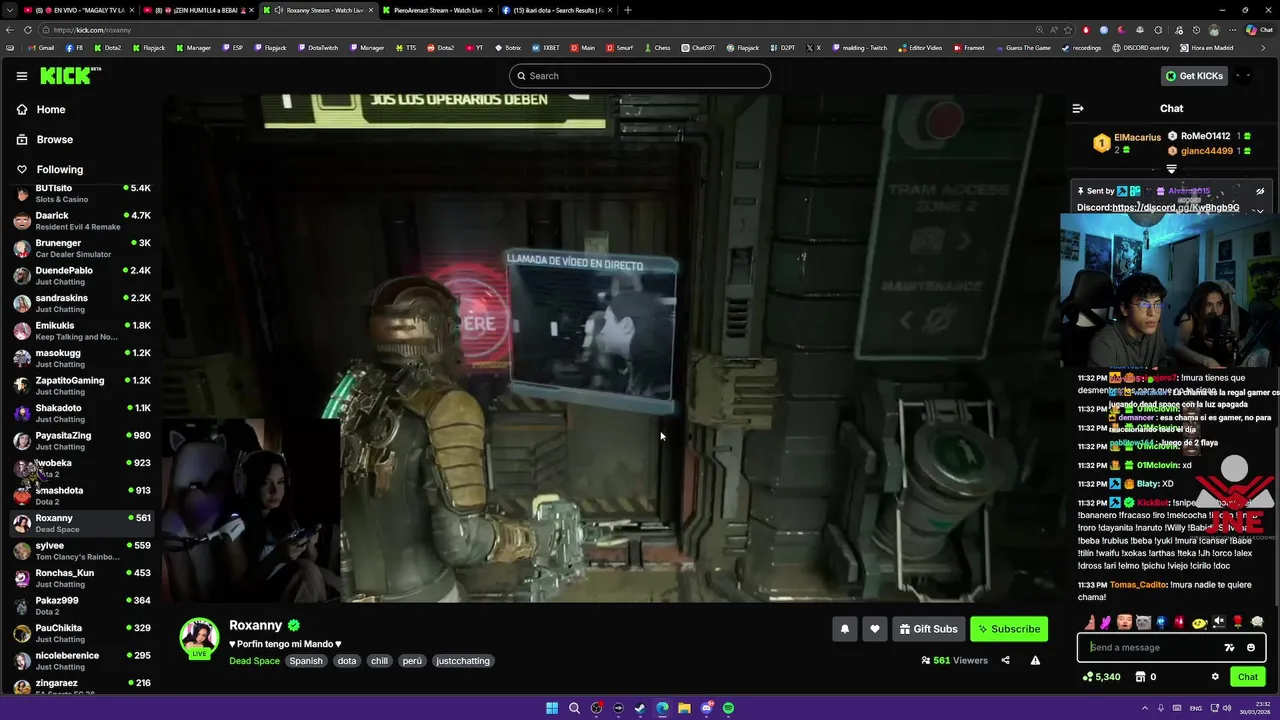
Task: Go to Home in sidebar
Action: pos(51,110)
